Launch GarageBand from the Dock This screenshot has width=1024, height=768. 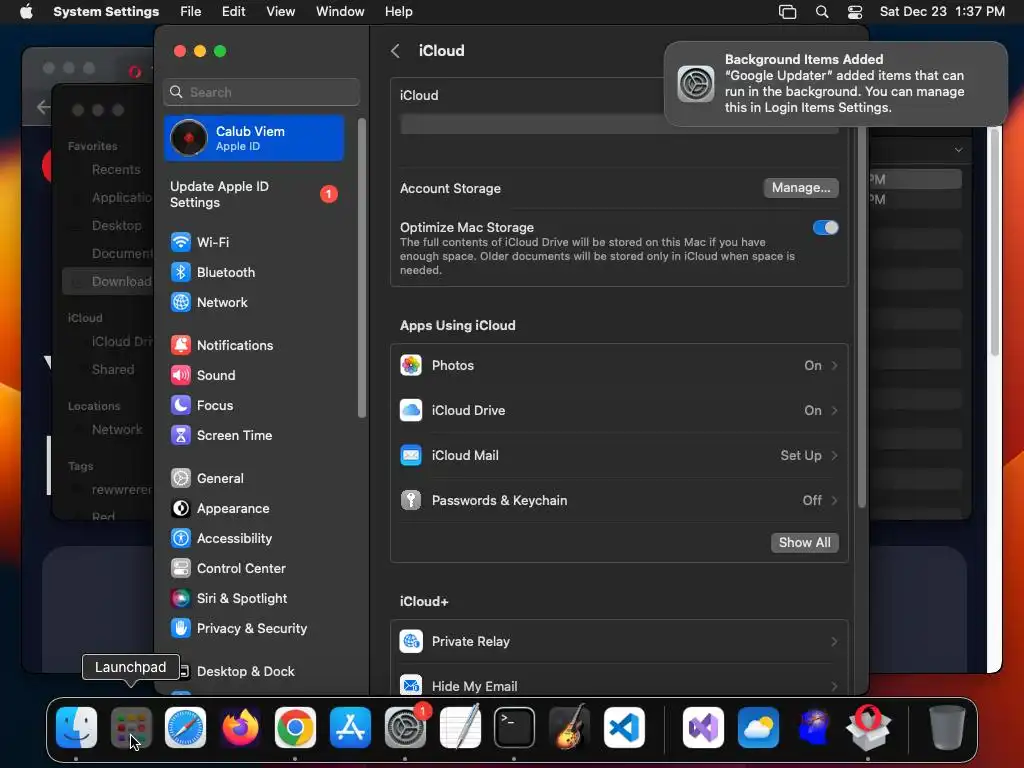[x=569, y=727]
